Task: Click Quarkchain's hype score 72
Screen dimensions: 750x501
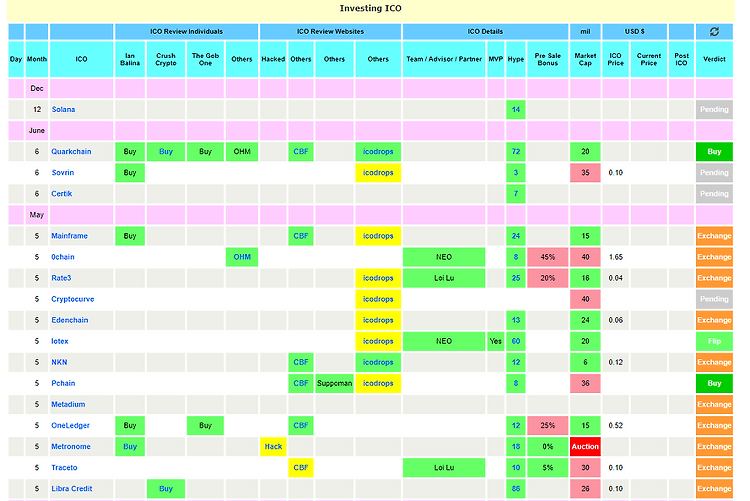Action: click(x=516, y=152)
